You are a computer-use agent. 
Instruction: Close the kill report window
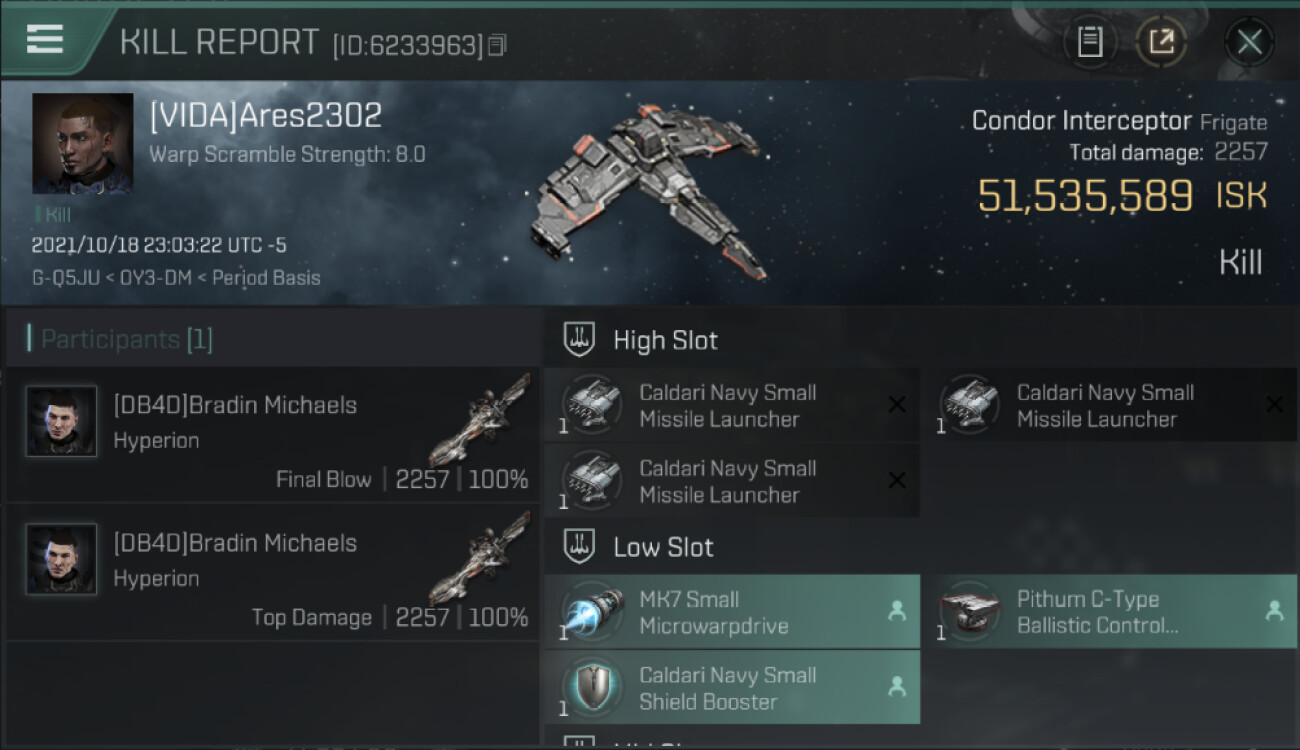tap(1249, 42)
